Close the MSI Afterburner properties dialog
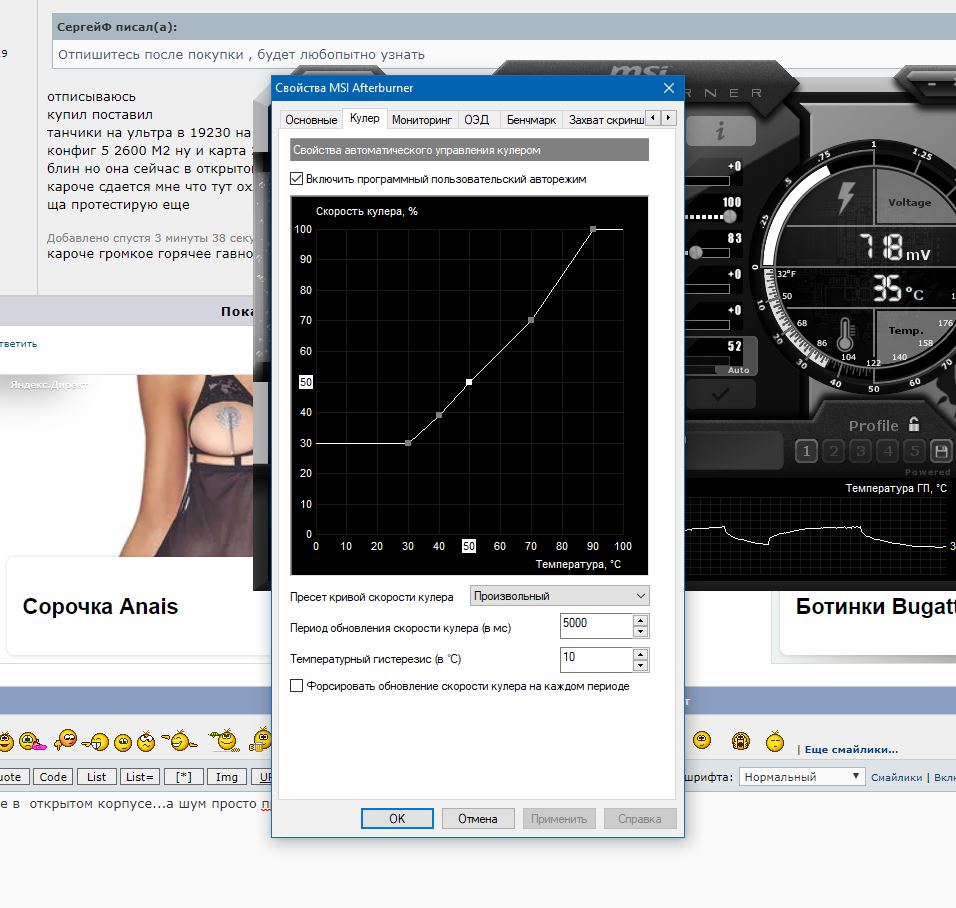Image resolution: width=956 pixels, height=908 pixels. coord(669,88)
